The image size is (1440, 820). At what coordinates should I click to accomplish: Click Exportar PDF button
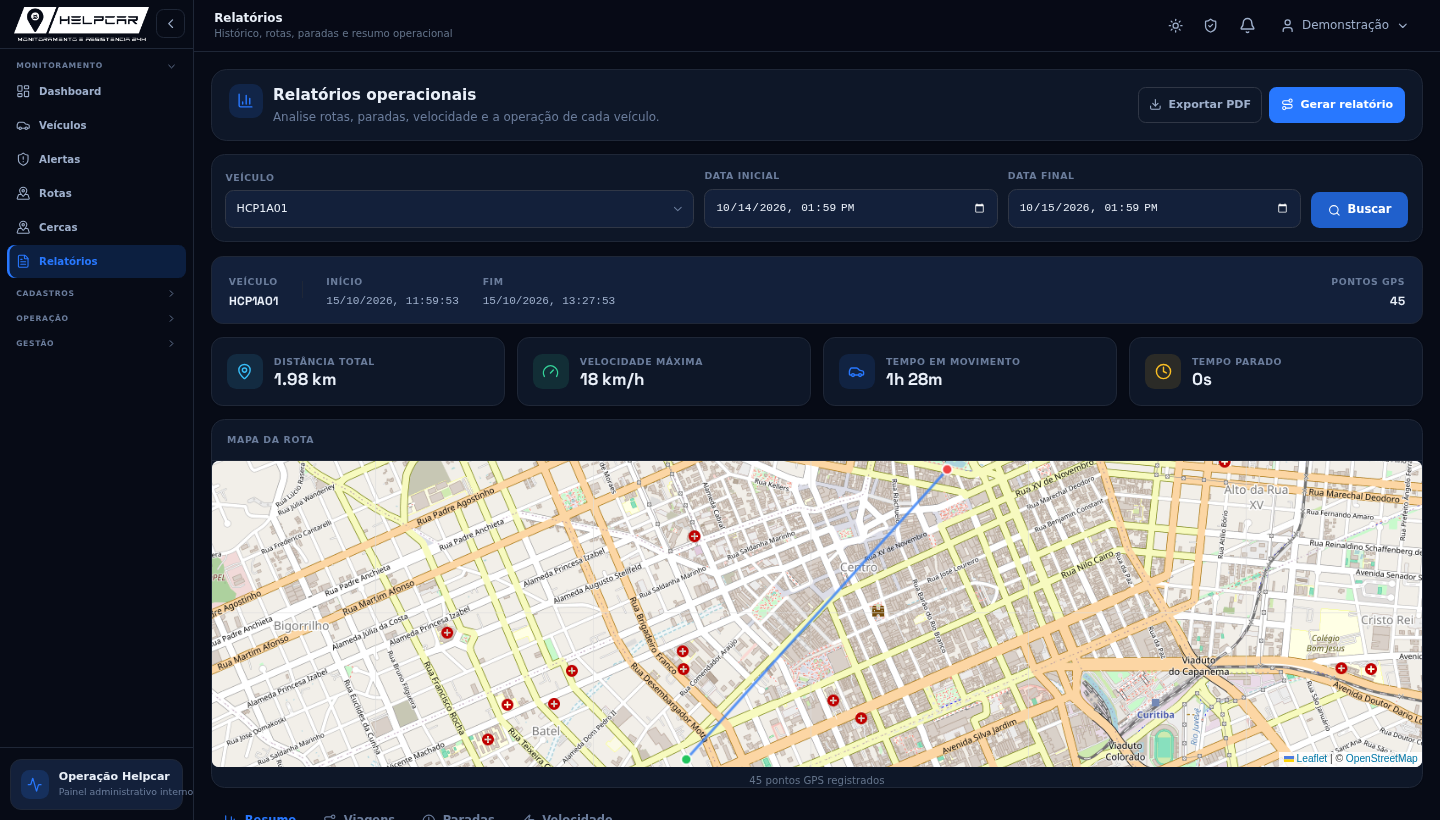1200,105
